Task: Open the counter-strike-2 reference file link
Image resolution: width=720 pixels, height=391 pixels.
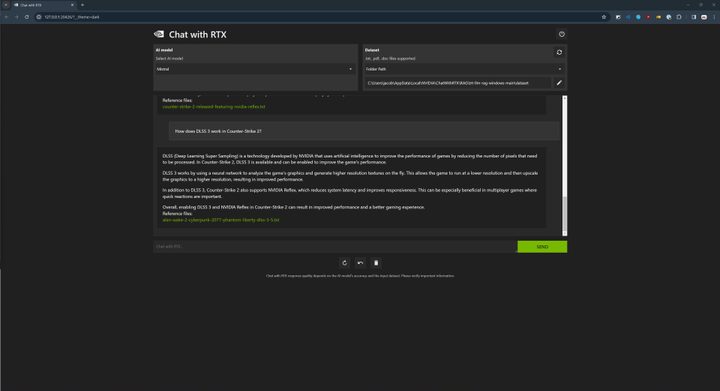Action: [x=214, y=107]
